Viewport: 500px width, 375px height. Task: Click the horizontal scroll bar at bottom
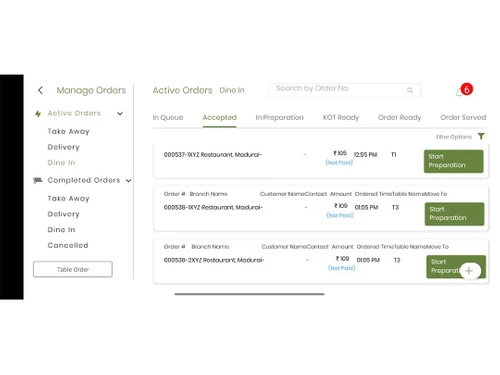(x=249, y=294)
